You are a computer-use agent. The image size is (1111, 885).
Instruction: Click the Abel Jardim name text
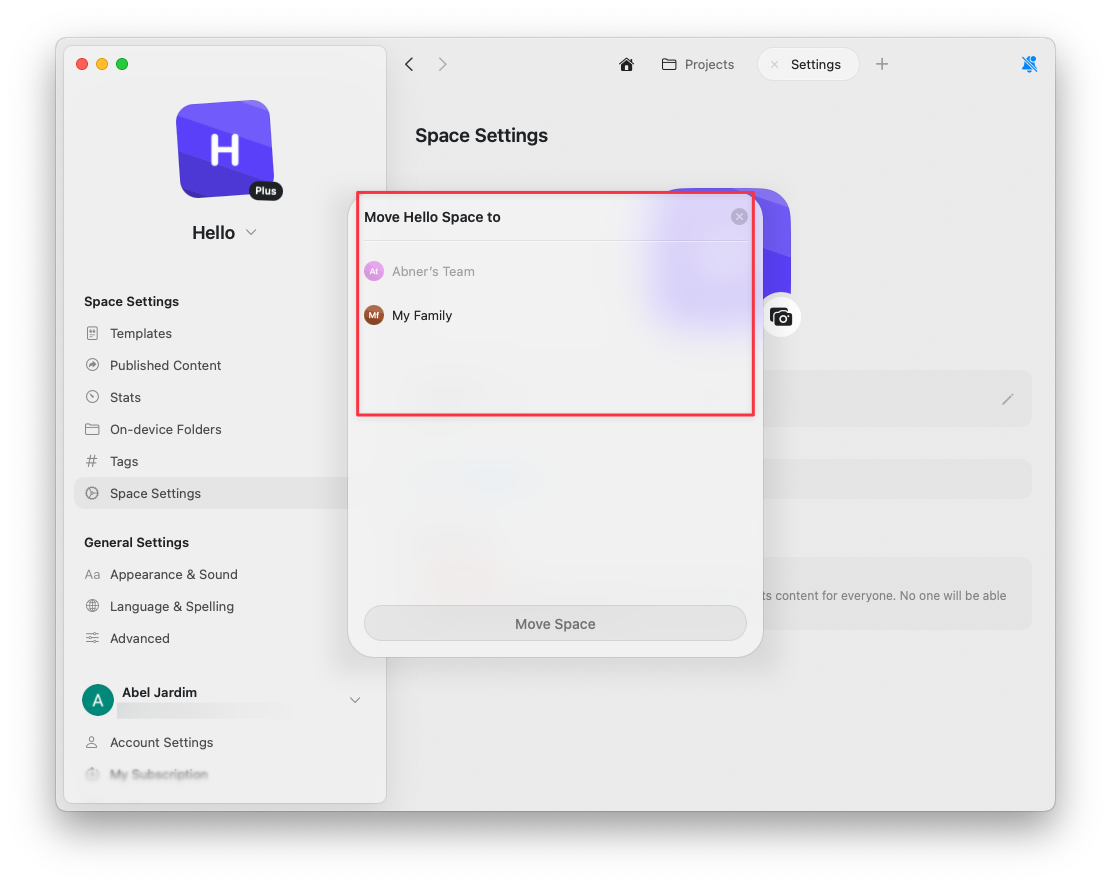click(x=159, y=692)
